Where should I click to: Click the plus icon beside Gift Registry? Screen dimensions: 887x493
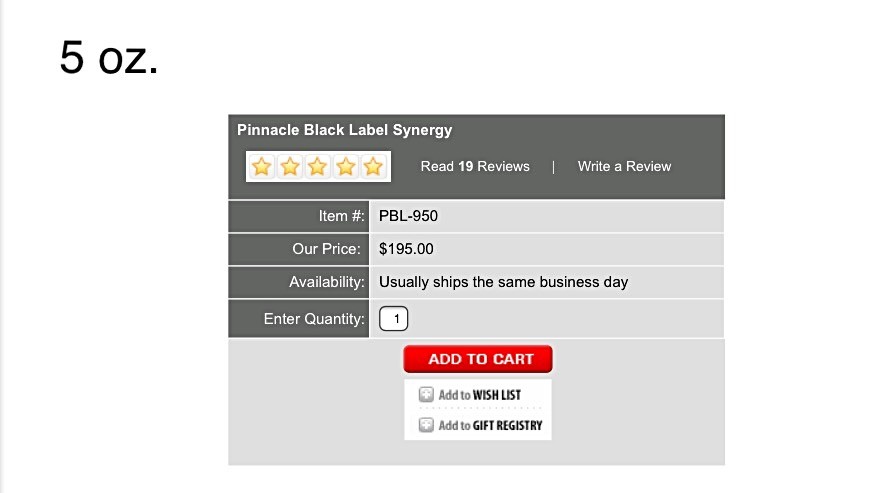[426, 425]
